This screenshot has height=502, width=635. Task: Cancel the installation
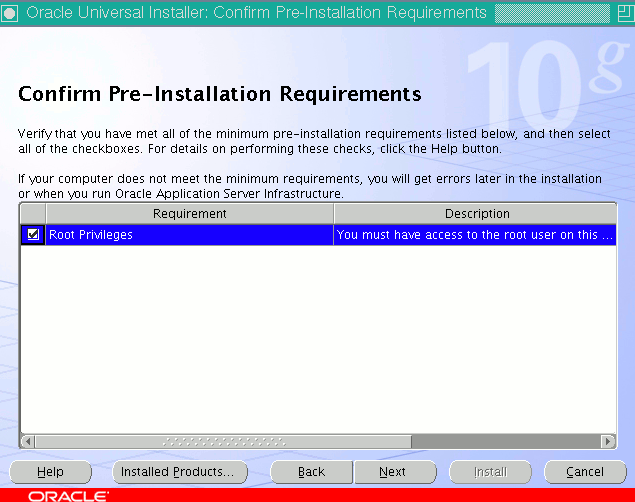(585, 472)
